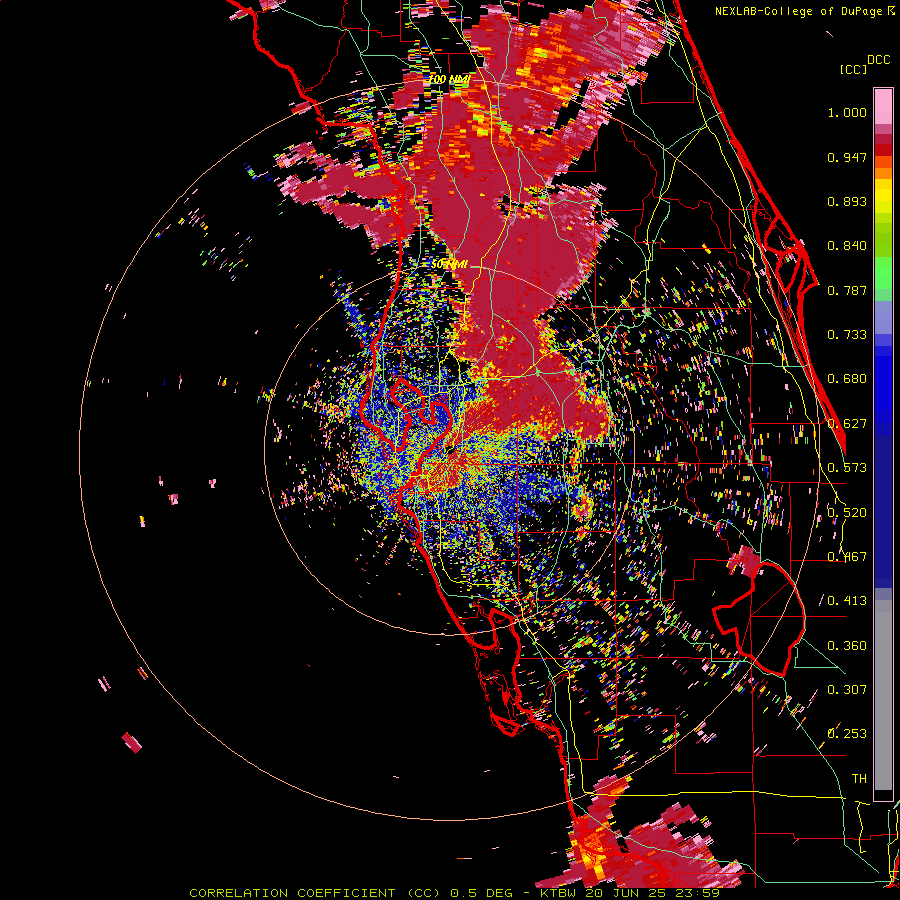Select the 0.360 legend value
Viewport: 900px width, 900px height.
click(x=847, y=646)
